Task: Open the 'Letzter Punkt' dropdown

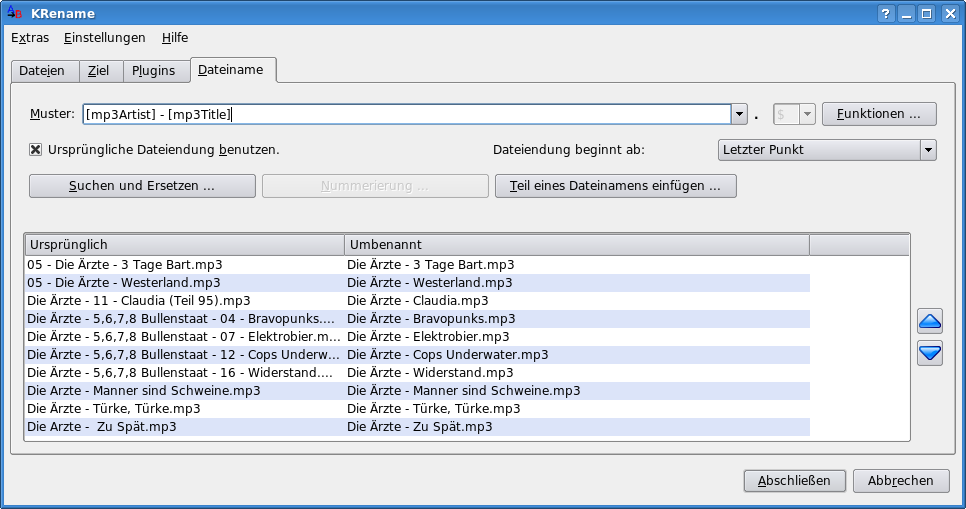Action: [928, 150]
